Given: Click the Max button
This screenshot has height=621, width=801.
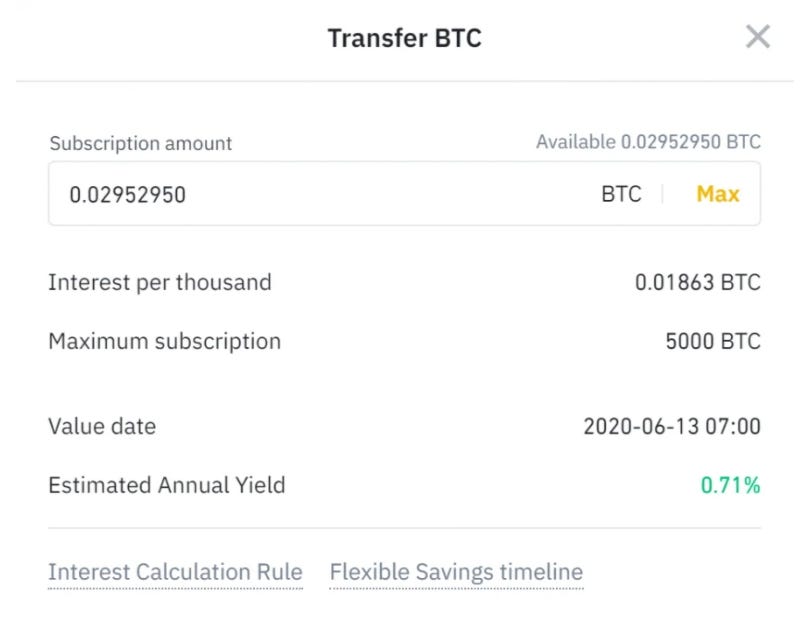Looking at the screenshot, I should (x=718, y=194).
